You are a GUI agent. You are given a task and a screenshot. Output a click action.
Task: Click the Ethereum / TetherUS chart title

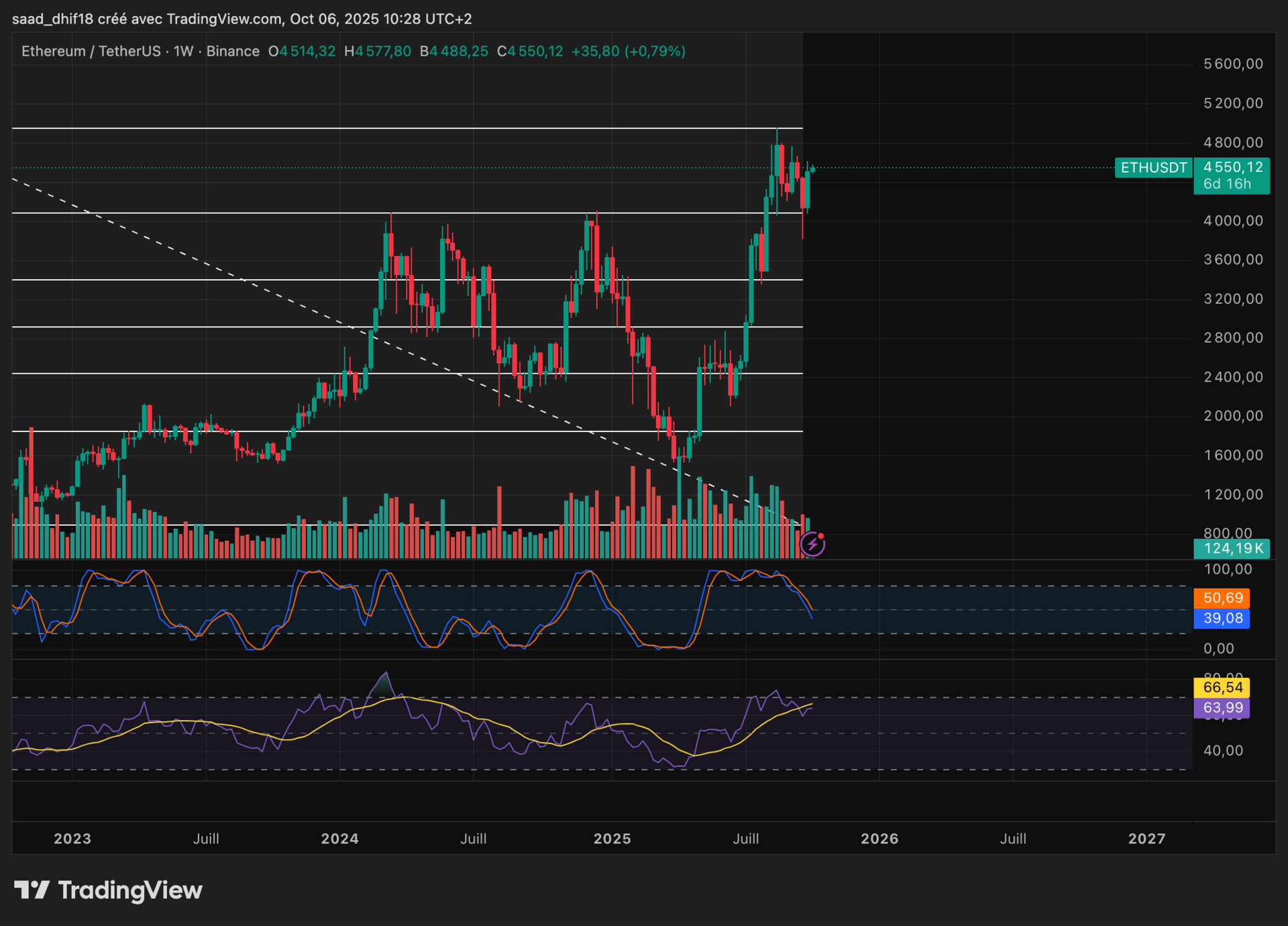(x=91, y=52)
